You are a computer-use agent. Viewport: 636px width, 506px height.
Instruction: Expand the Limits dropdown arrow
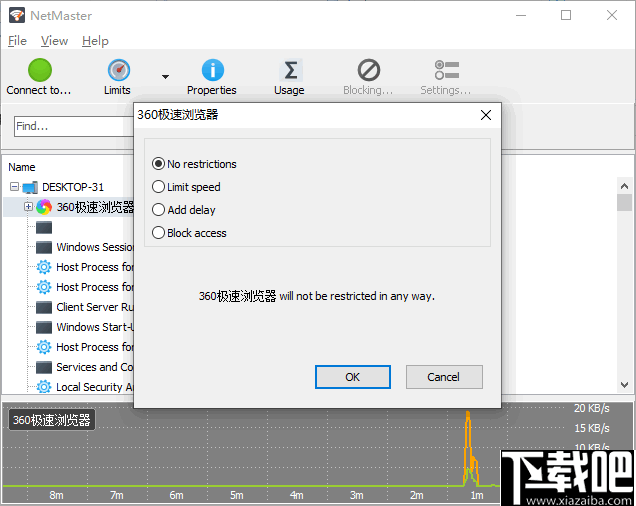click(165, 77)
